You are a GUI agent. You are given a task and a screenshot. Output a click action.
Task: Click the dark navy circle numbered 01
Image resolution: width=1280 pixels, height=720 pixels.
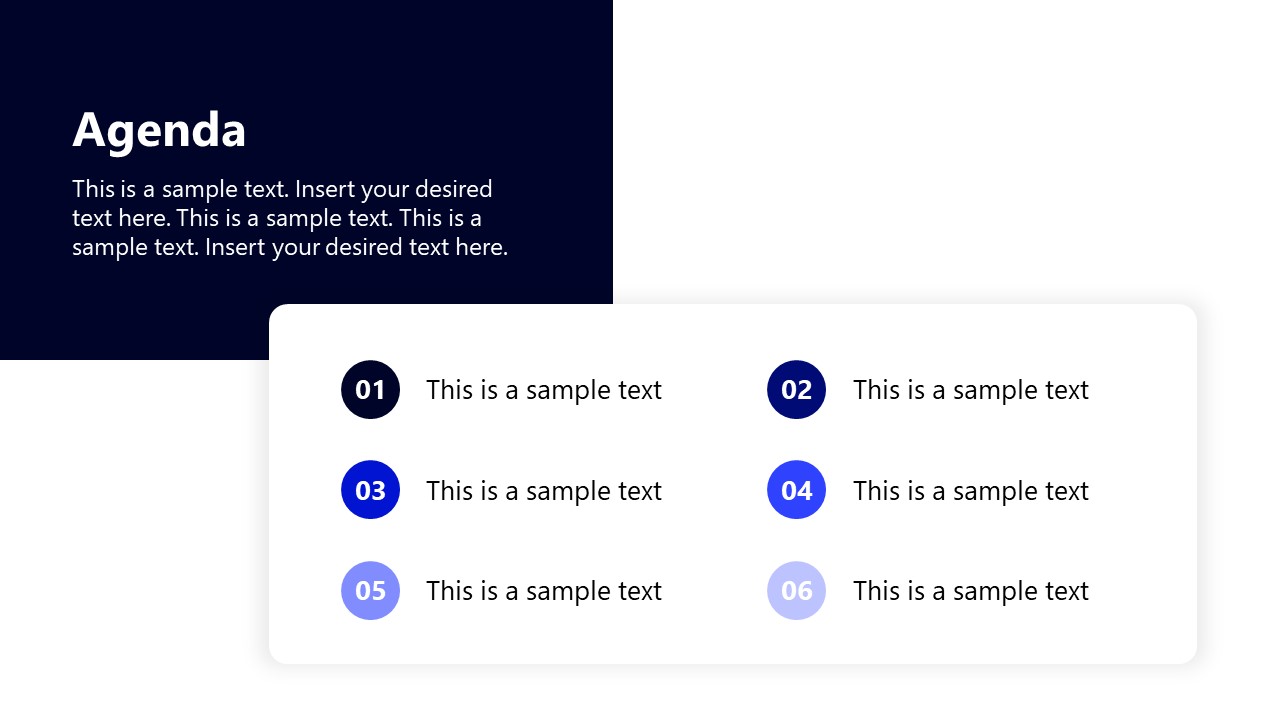point(370,390)
